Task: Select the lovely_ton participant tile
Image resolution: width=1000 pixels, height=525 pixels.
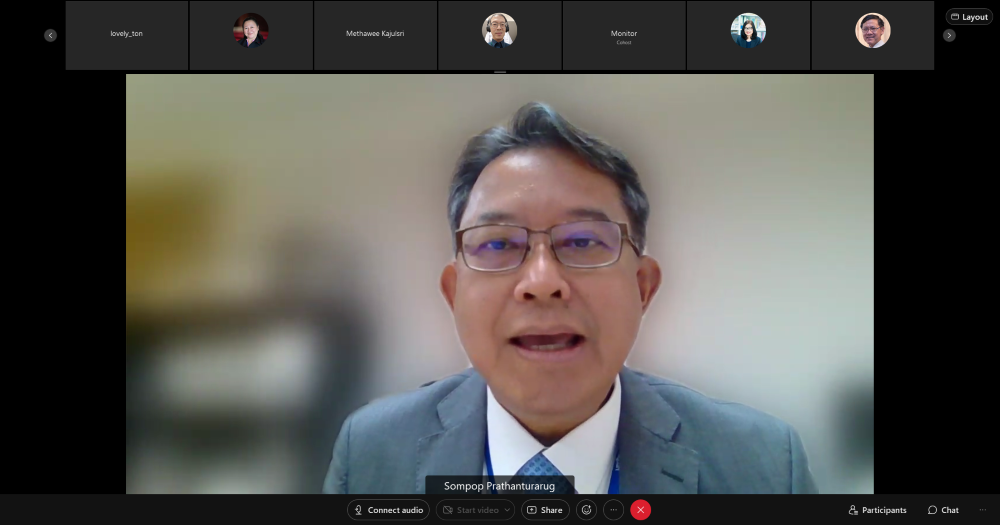Action: (x=127, y=35)
